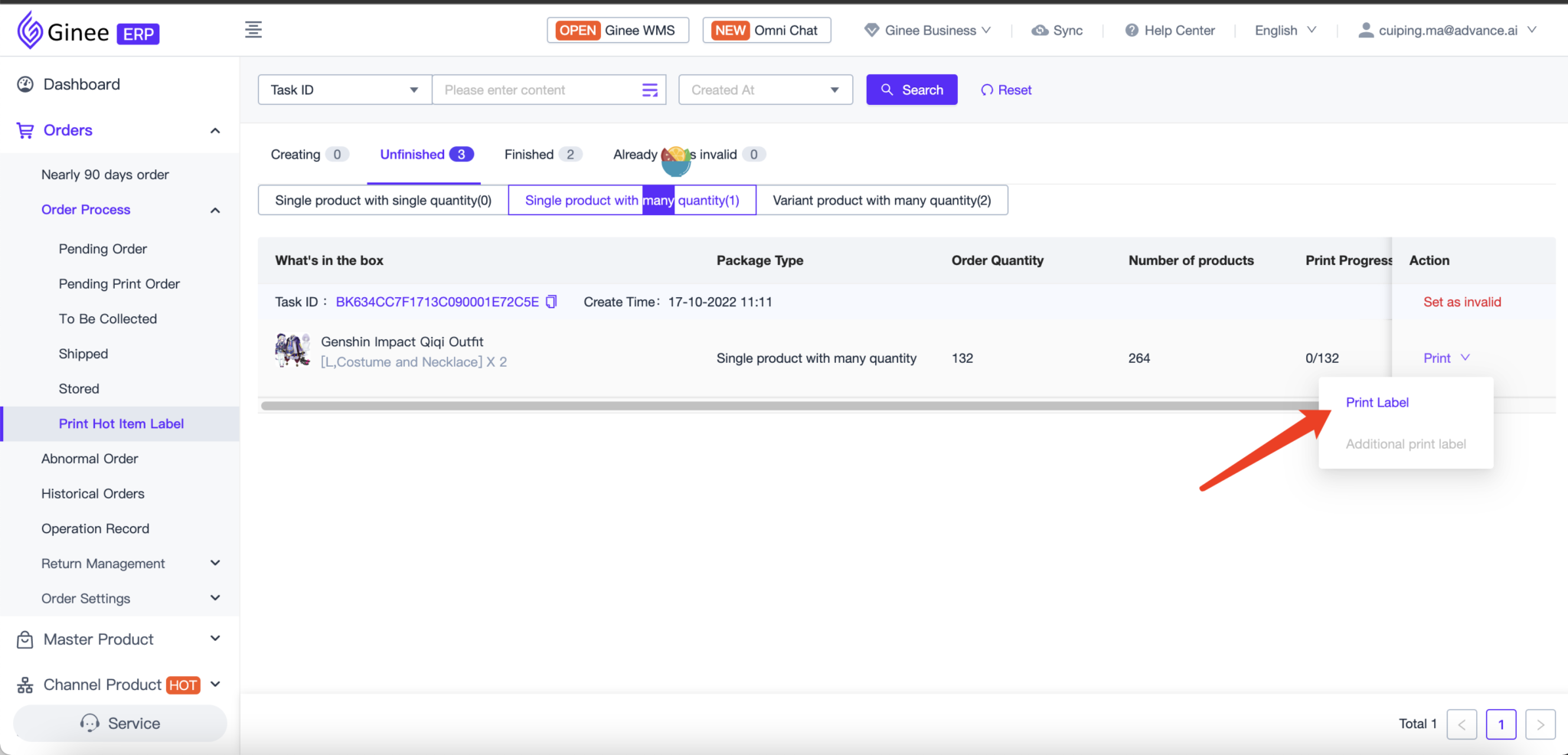Click Set as invalid link

tap(1462, 302)
